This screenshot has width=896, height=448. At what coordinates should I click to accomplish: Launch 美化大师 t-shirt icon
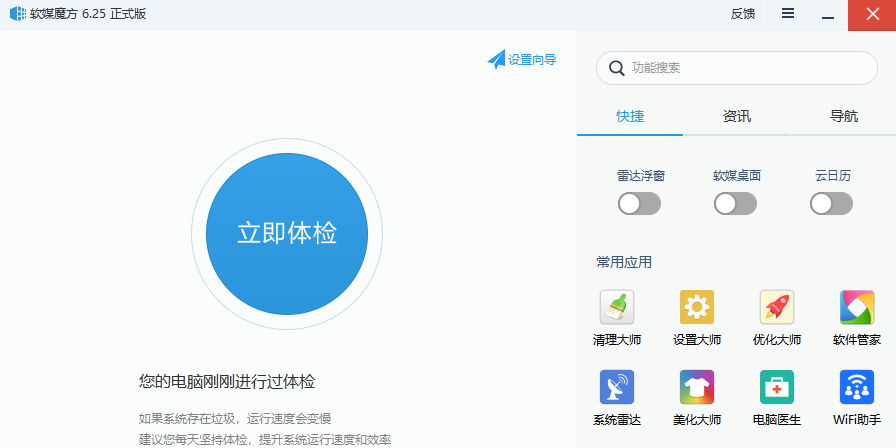click(x=697, y=387)
